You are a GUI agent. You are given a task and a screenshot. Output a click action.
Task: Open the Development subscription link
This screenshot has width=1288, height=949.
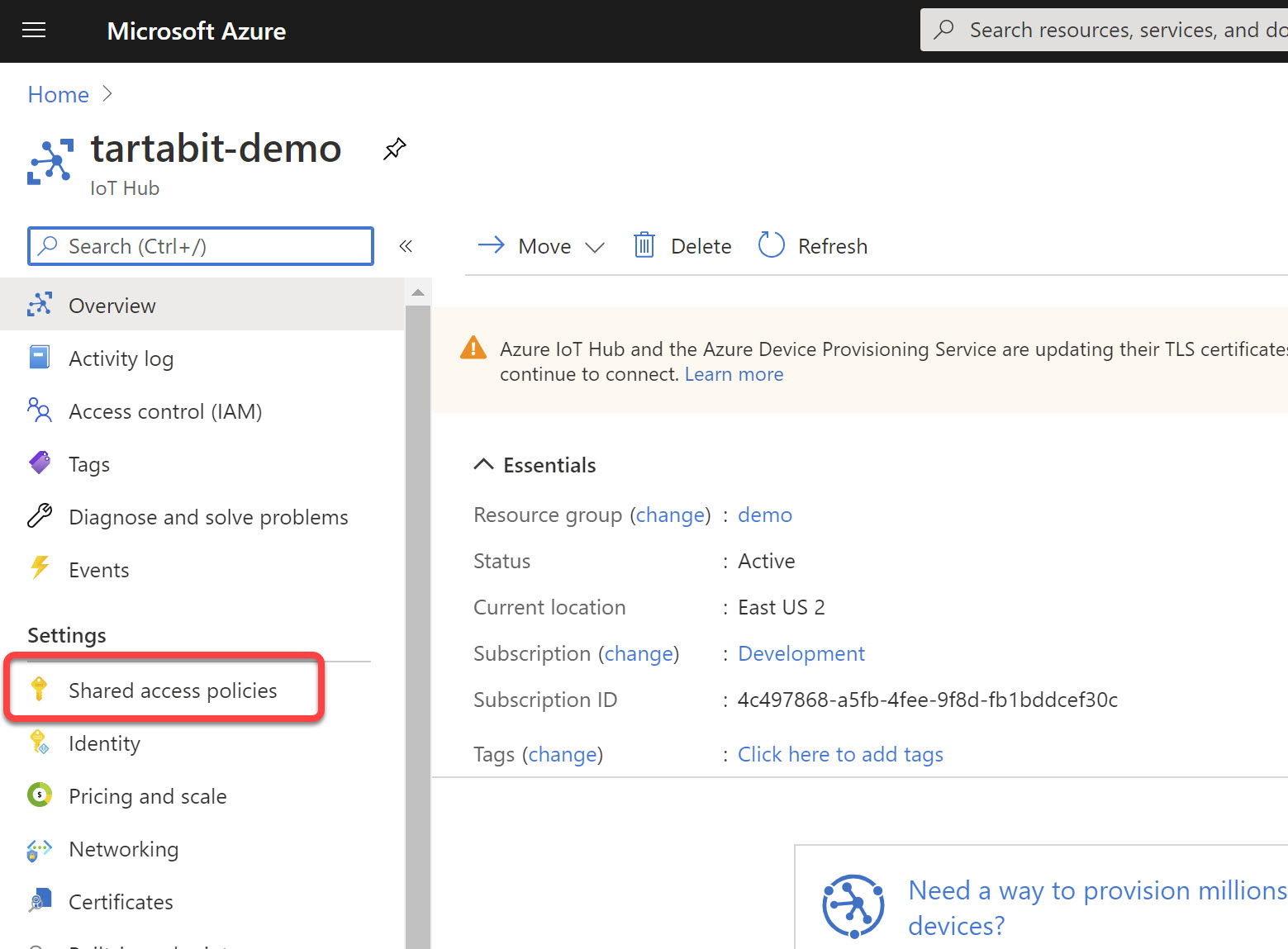[801, 653]
